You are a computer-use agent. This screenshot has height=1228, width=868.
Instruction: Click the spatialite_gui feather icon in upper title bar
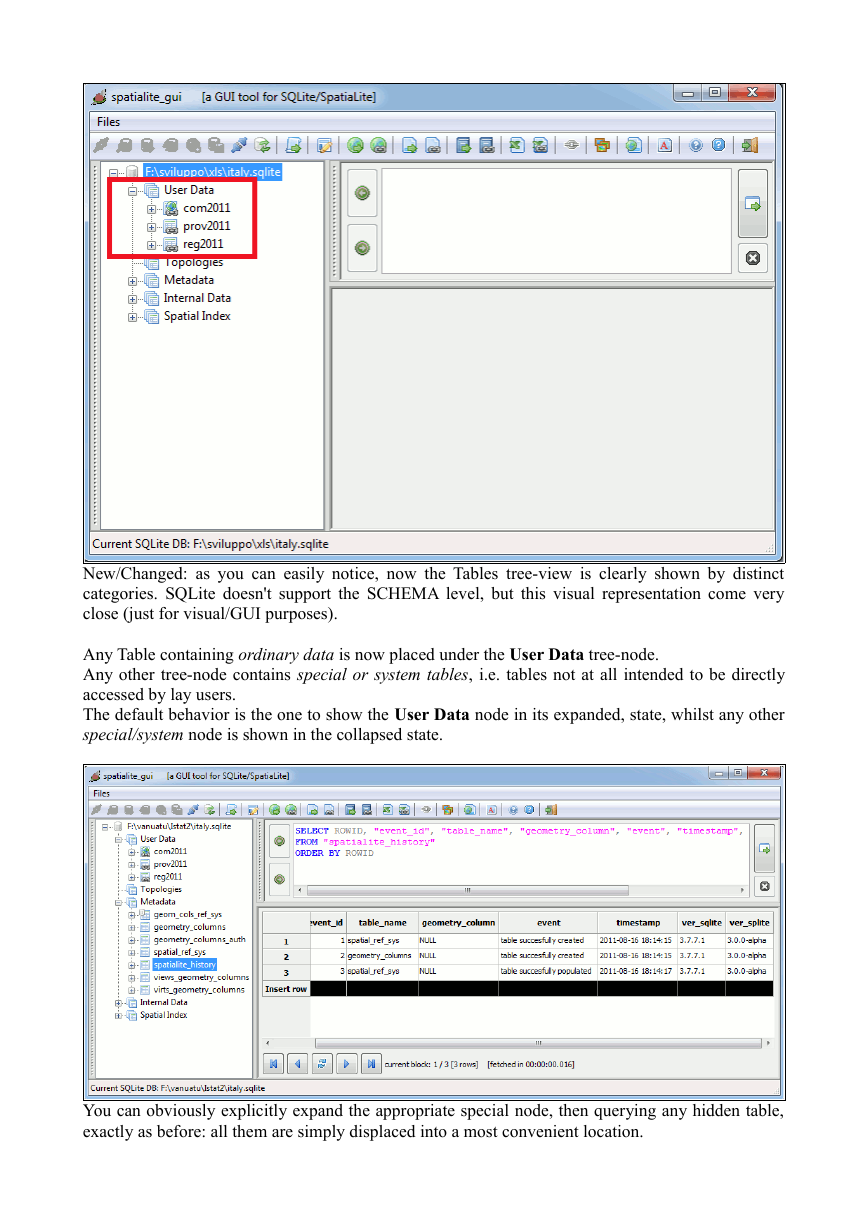100,97
